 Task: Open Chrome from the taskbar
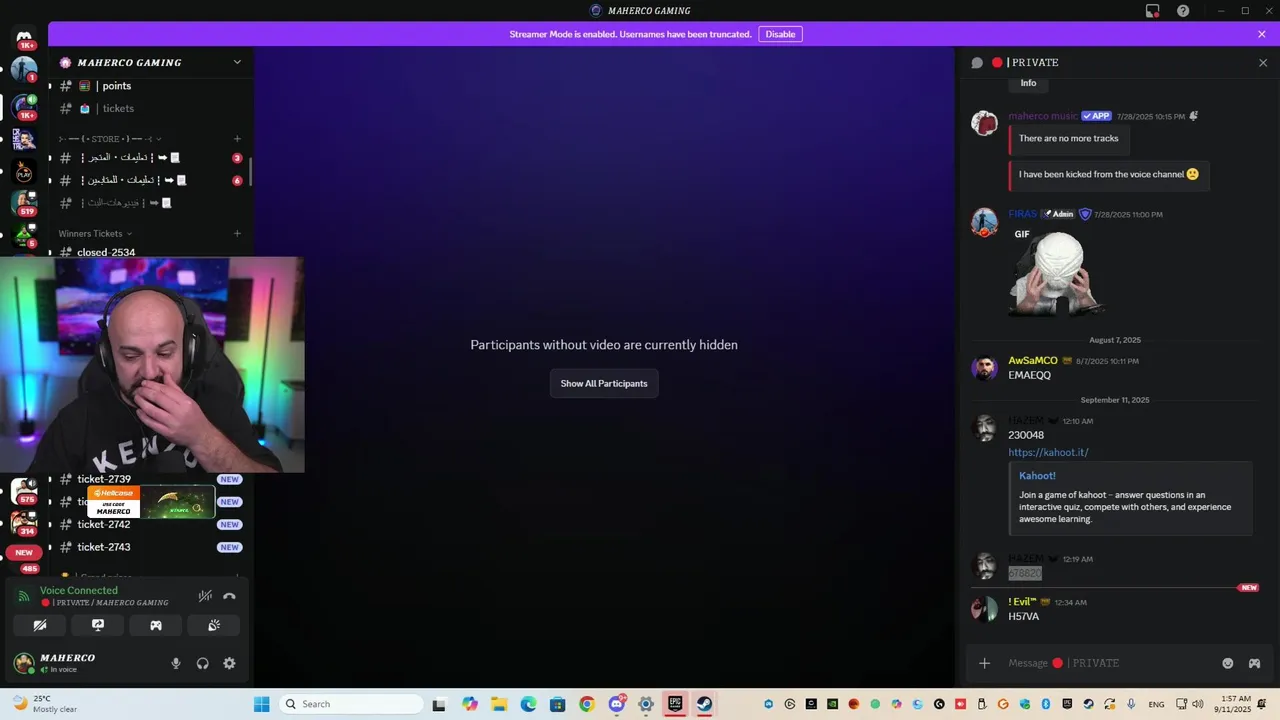coord(587,704)
